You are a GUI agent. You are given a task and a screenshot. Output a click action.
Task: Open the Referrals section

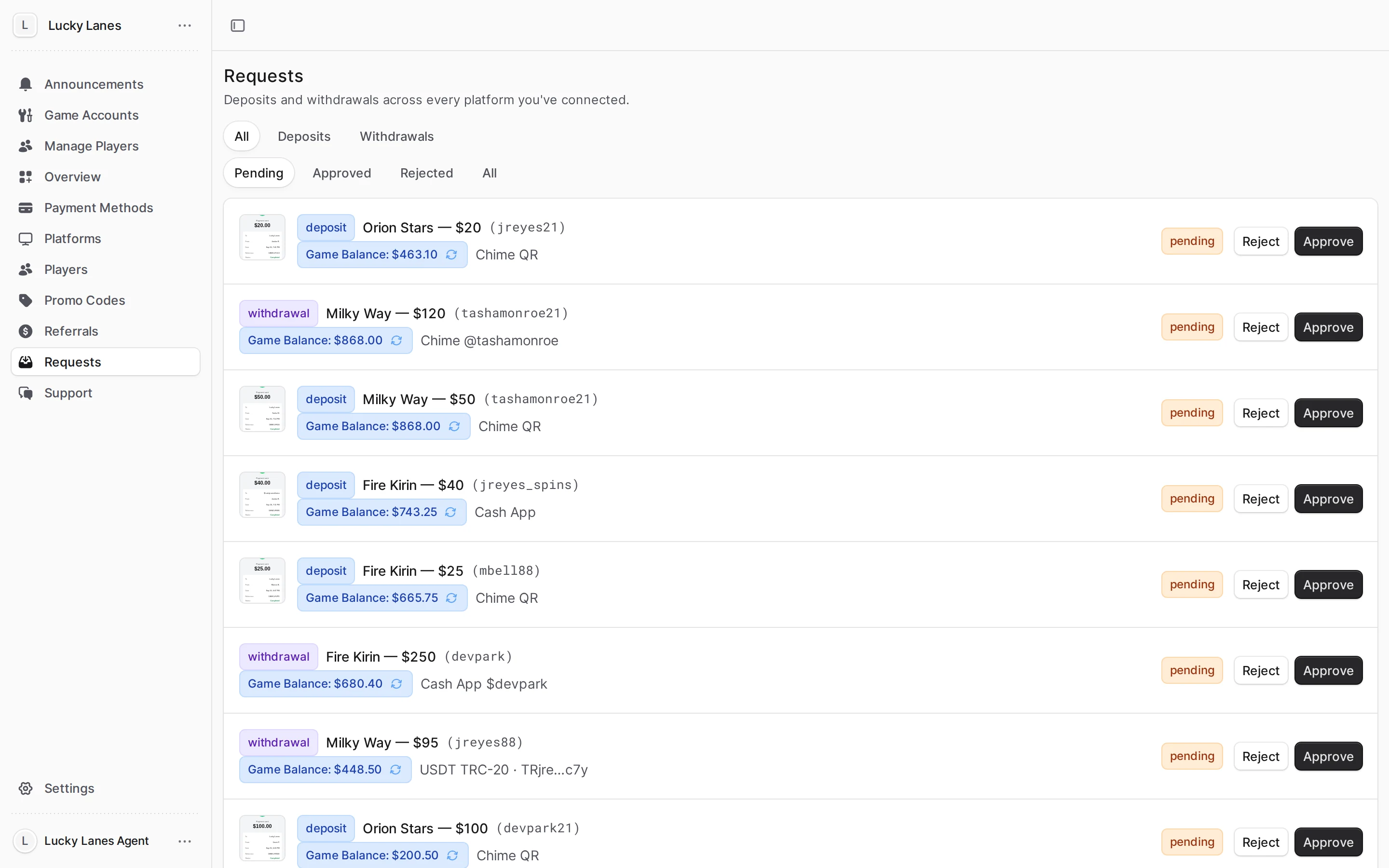(x=106, y=331)
